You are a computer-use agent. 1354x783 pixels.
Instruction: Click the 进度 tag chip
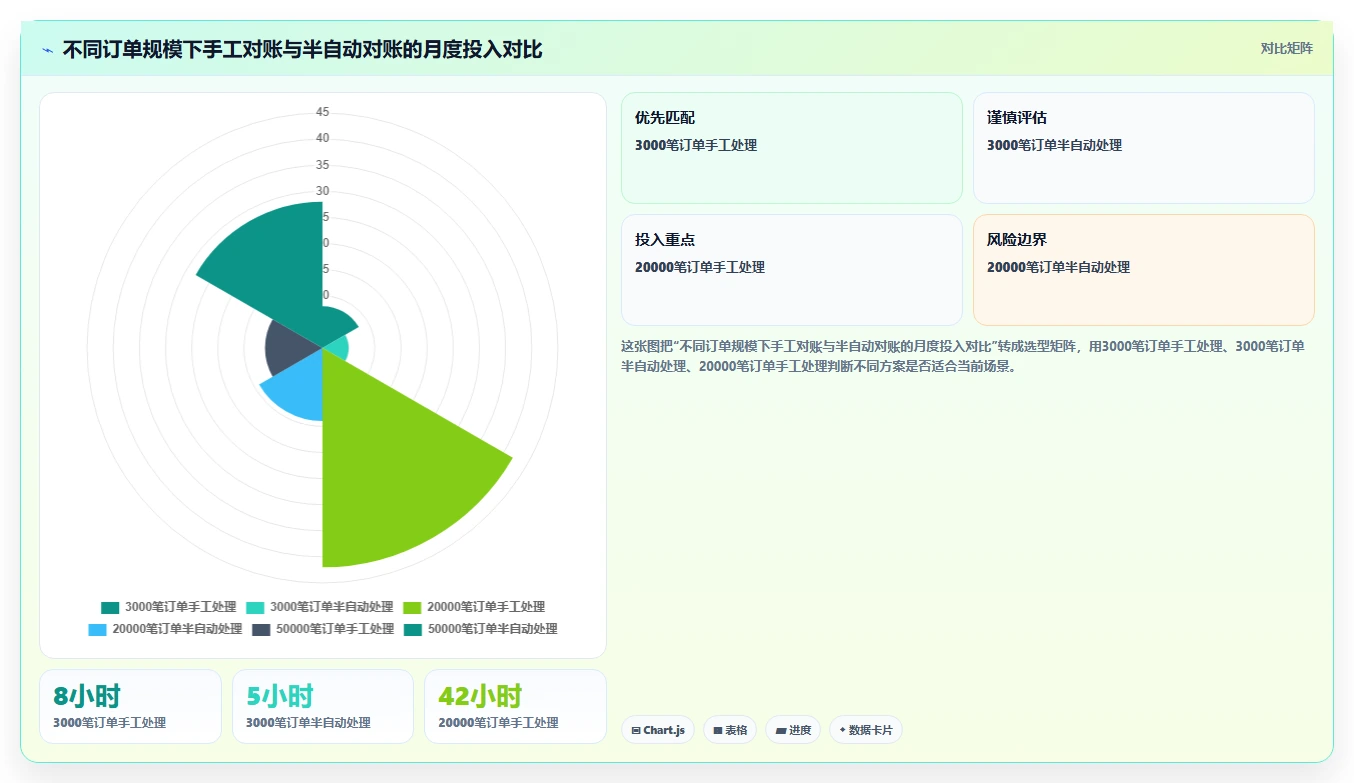tap(793, 730)
